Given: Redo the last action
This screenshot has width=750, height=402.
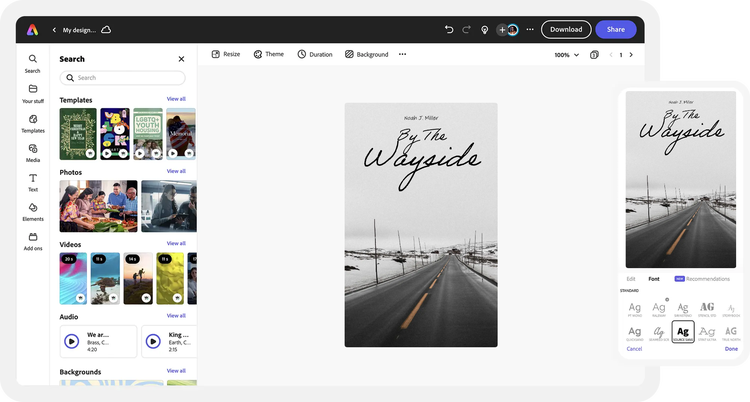Looking at the screenshot, I should point(466,30).
